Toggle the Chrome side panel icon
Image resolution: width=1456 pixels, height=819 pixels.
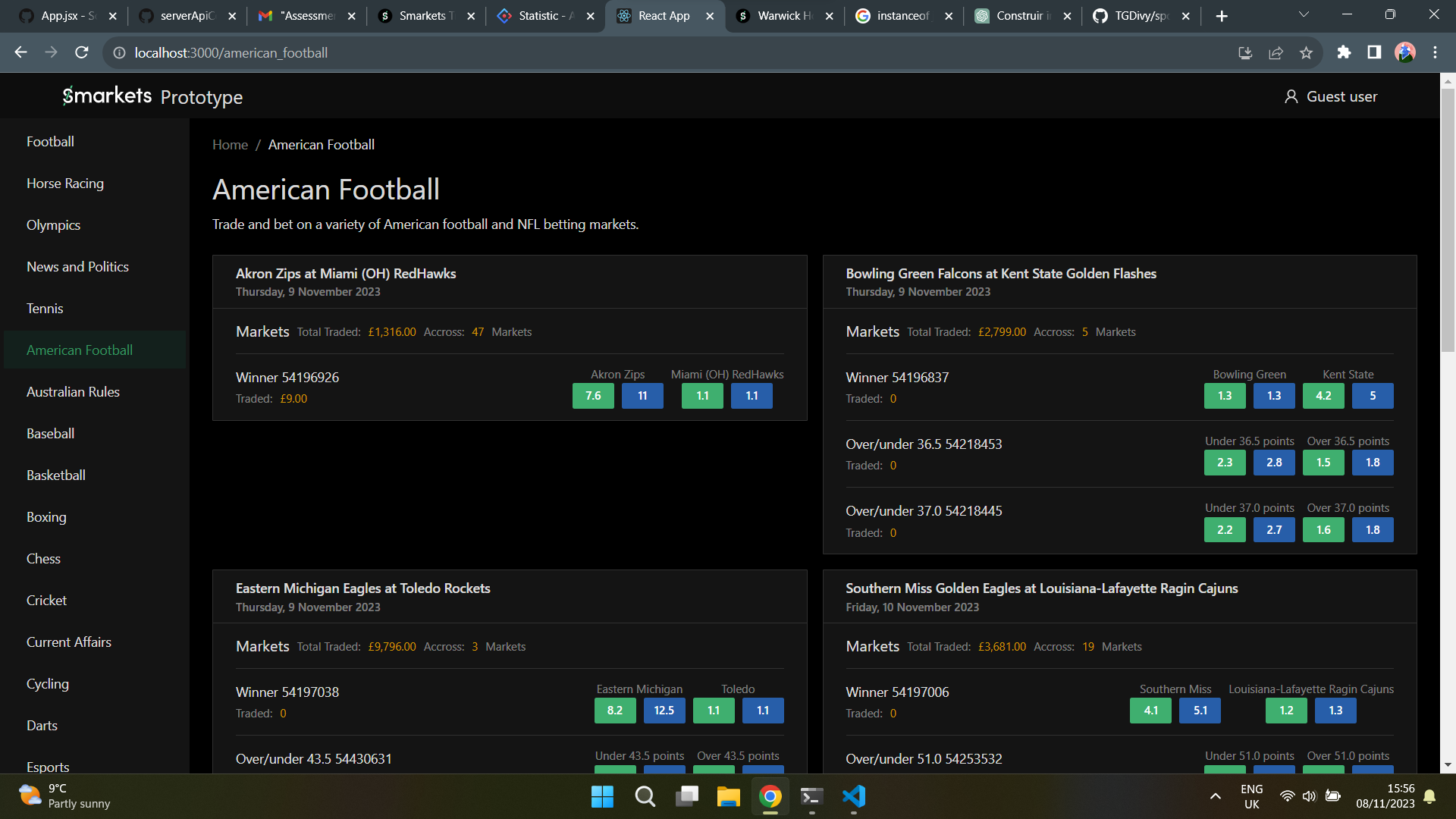tap(1374, 52)
